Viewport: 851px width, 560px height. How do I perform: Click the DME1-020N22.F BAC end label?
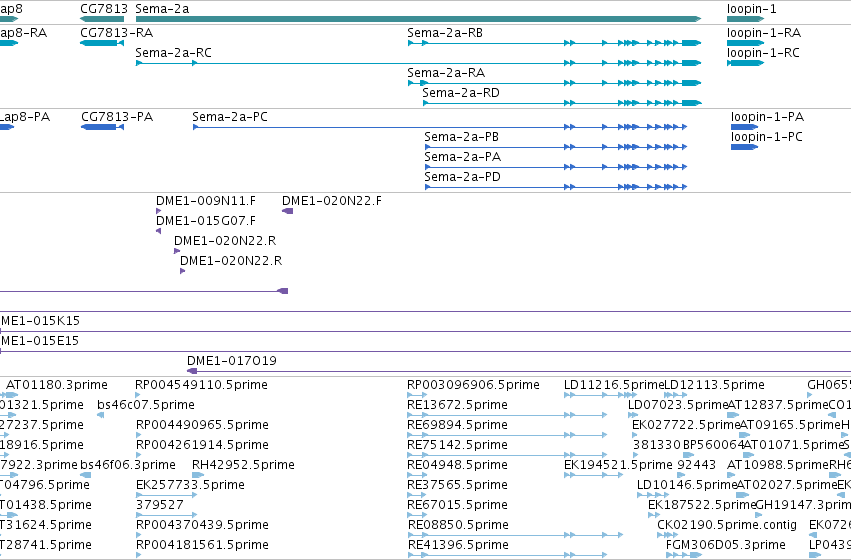click(x=332, y=201)
